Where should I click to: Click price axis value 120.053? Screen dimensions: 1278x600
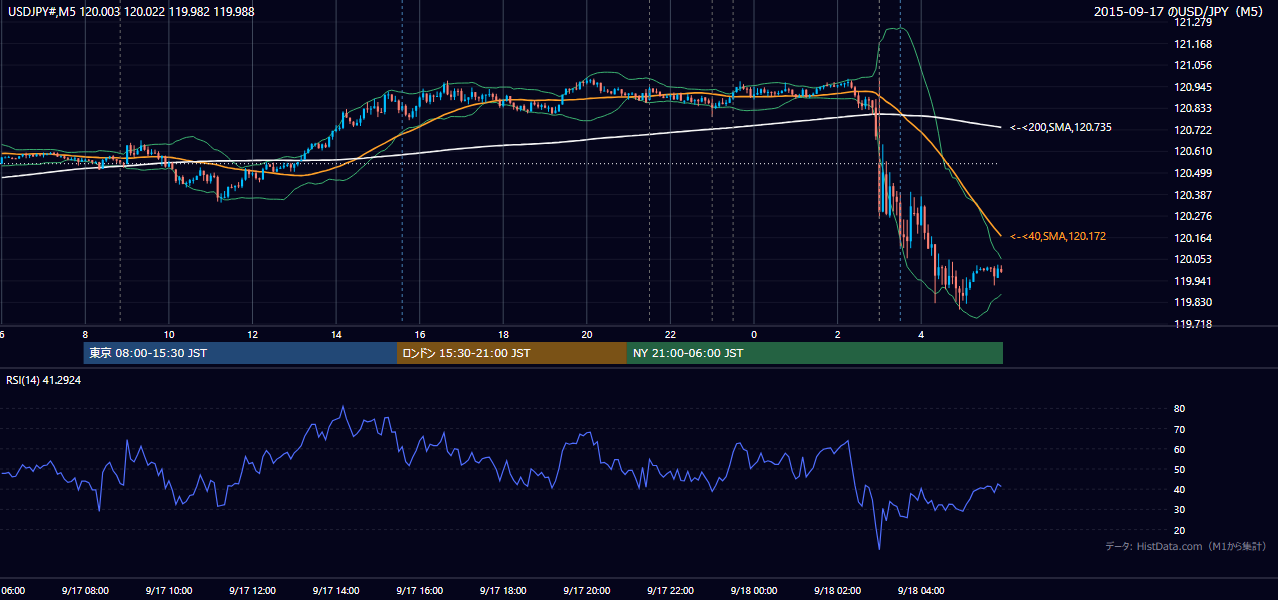point(1193,259)
